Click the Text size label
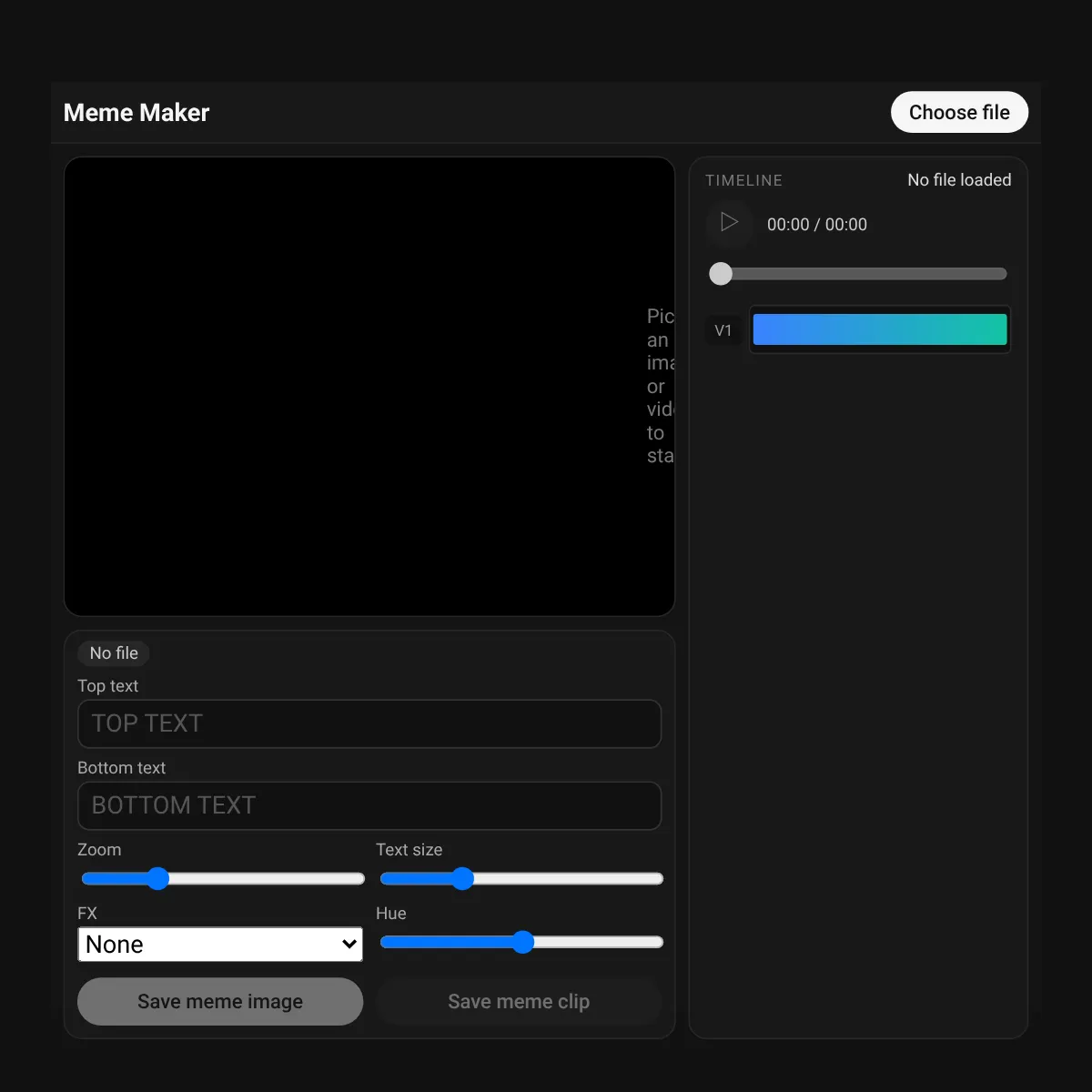 (409, 850)
